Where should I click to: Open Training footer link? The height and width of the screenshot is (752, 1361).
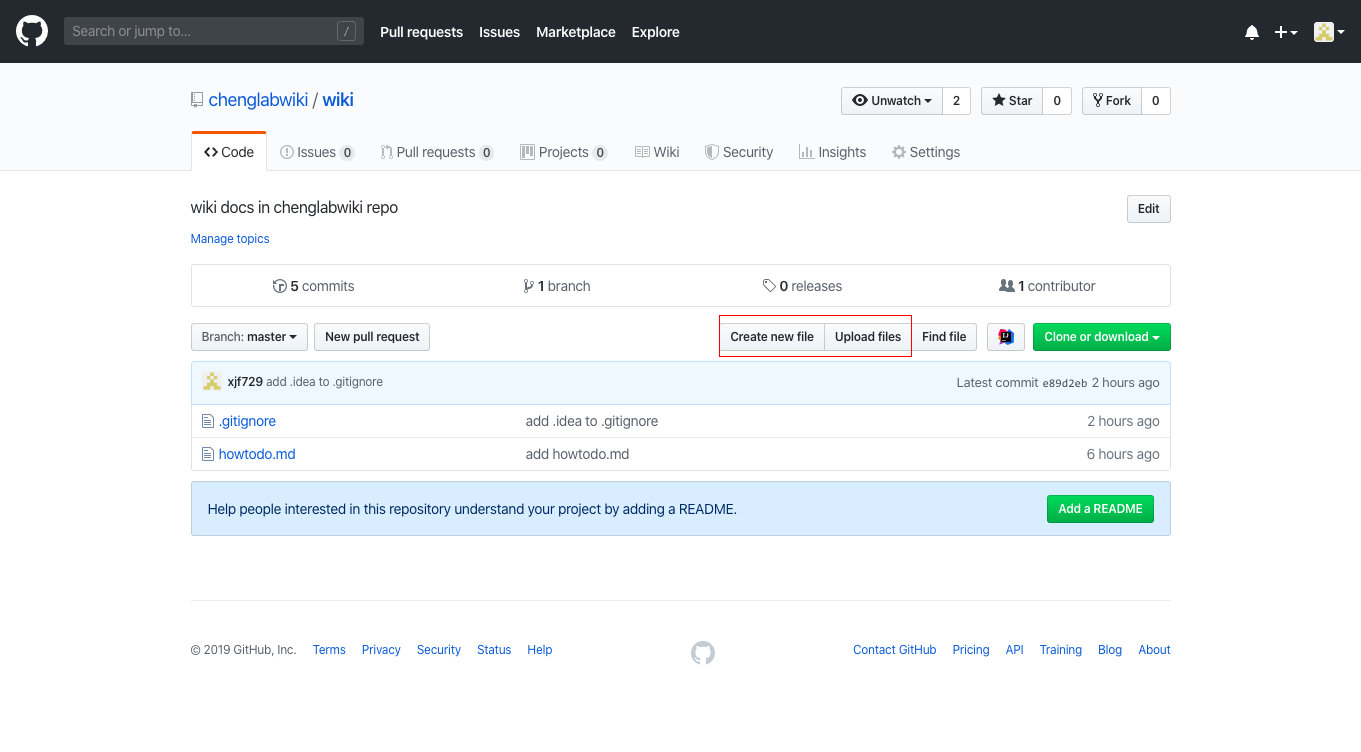pos(1061,650)
